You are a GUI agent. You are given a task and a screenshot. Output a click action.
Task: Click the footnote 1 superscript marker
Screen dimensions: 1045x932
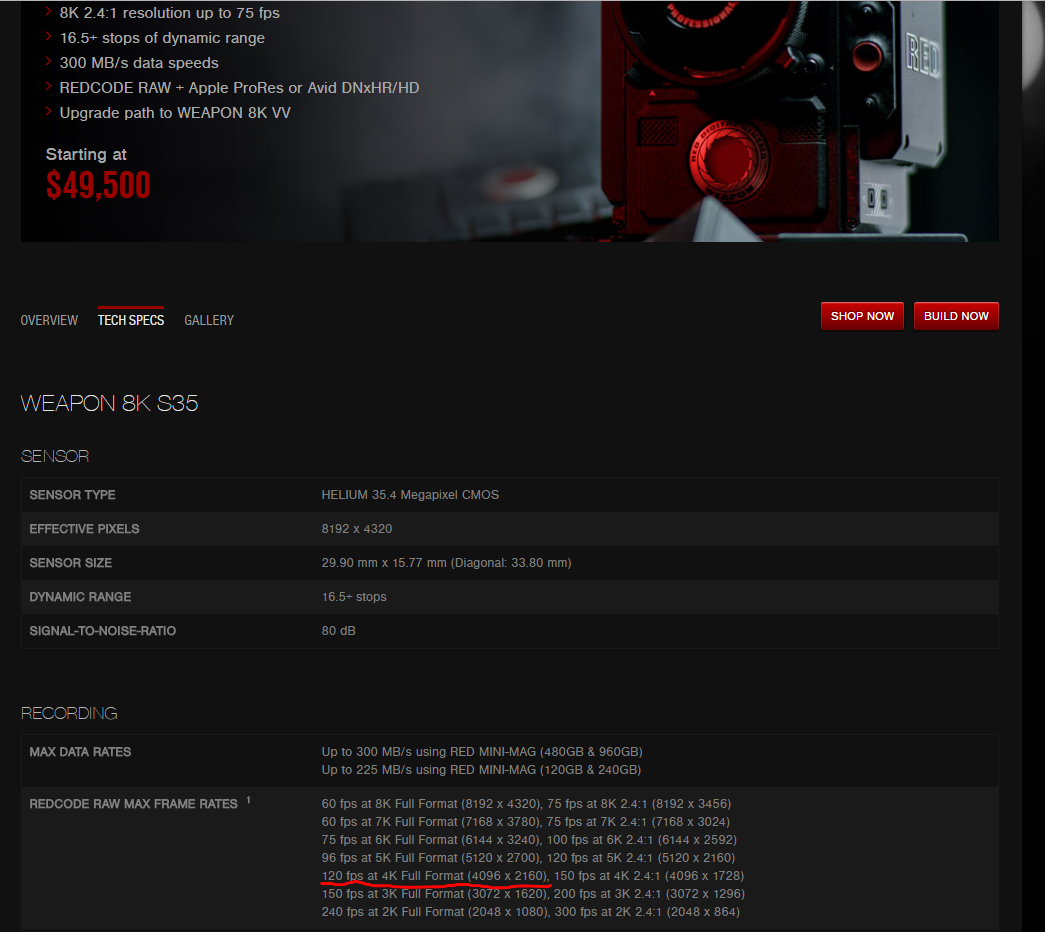(248, 800)
